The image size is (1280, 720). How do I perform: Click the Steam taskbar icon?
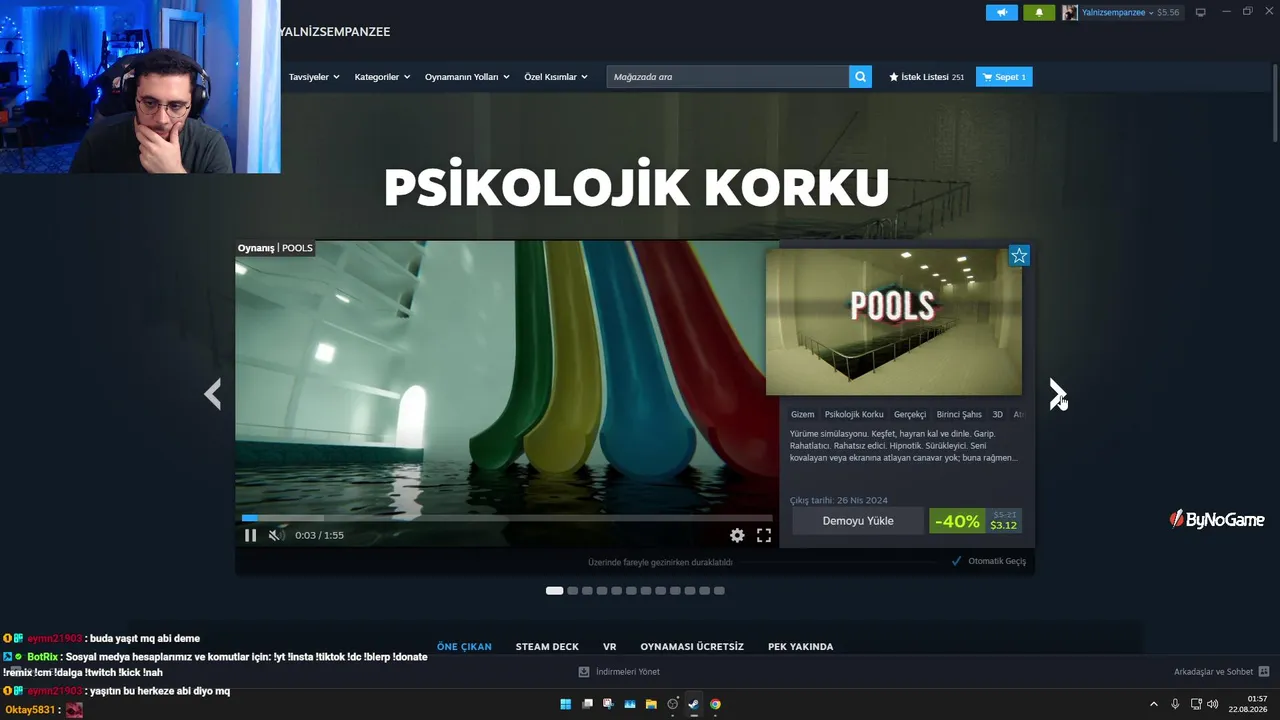tap(694, 704)
